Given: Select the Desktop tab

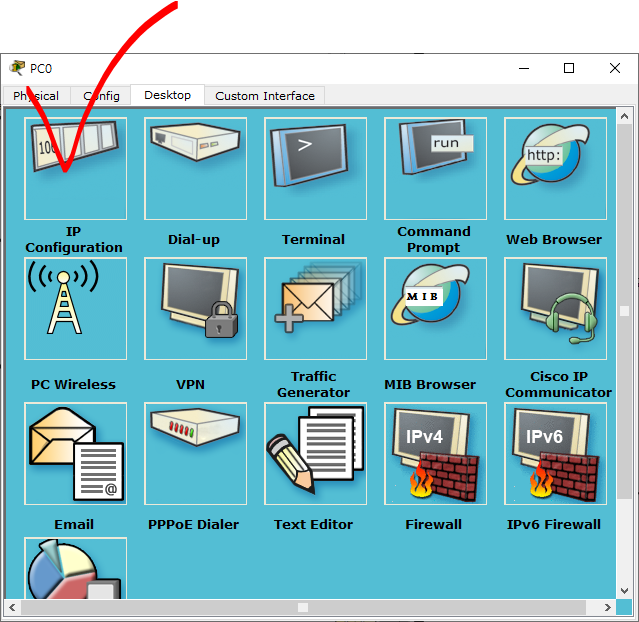Looking at the screenshot, I should pos(167,95).
